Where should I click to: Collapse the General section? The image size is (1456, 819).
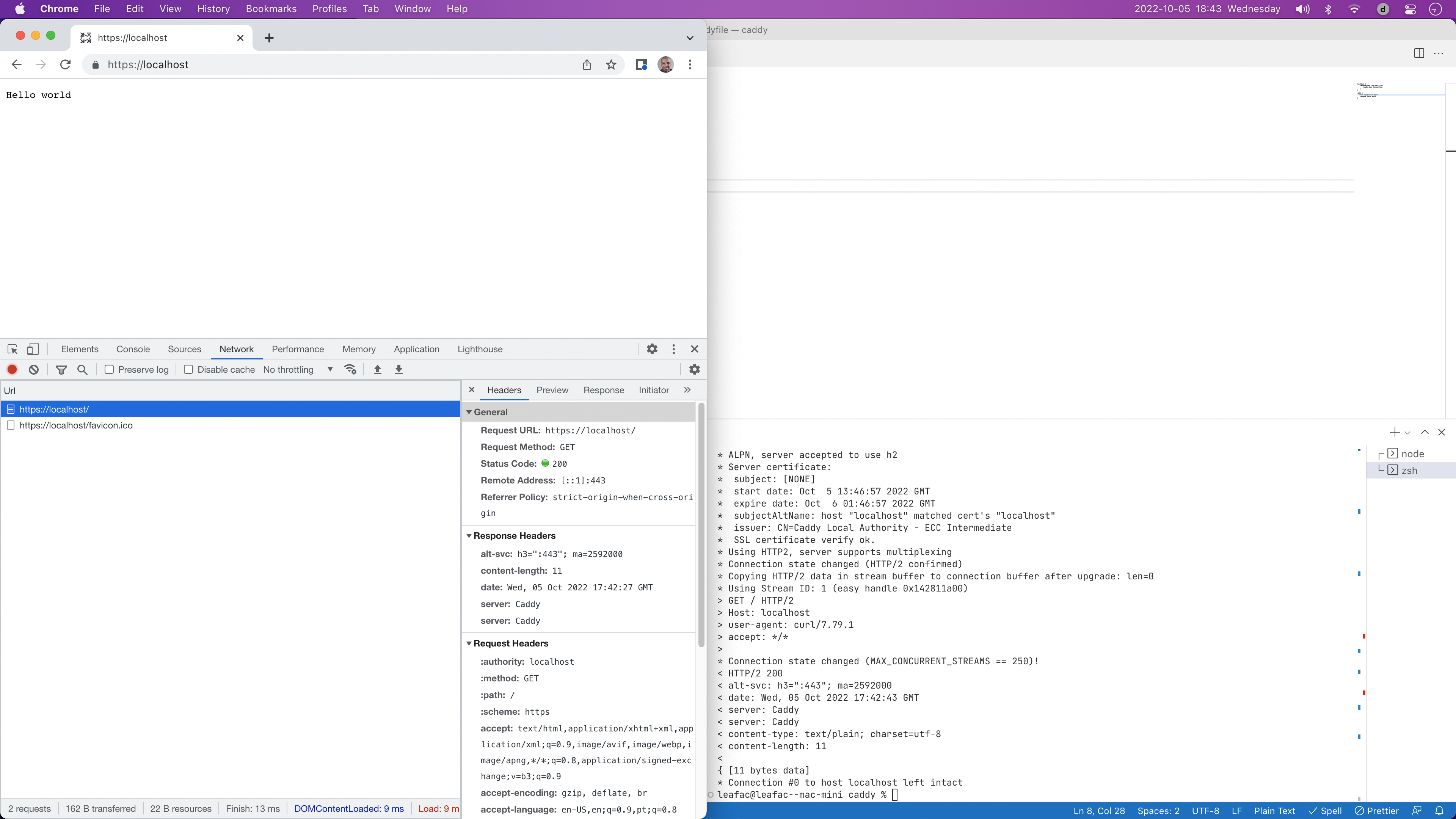[469, 411]
